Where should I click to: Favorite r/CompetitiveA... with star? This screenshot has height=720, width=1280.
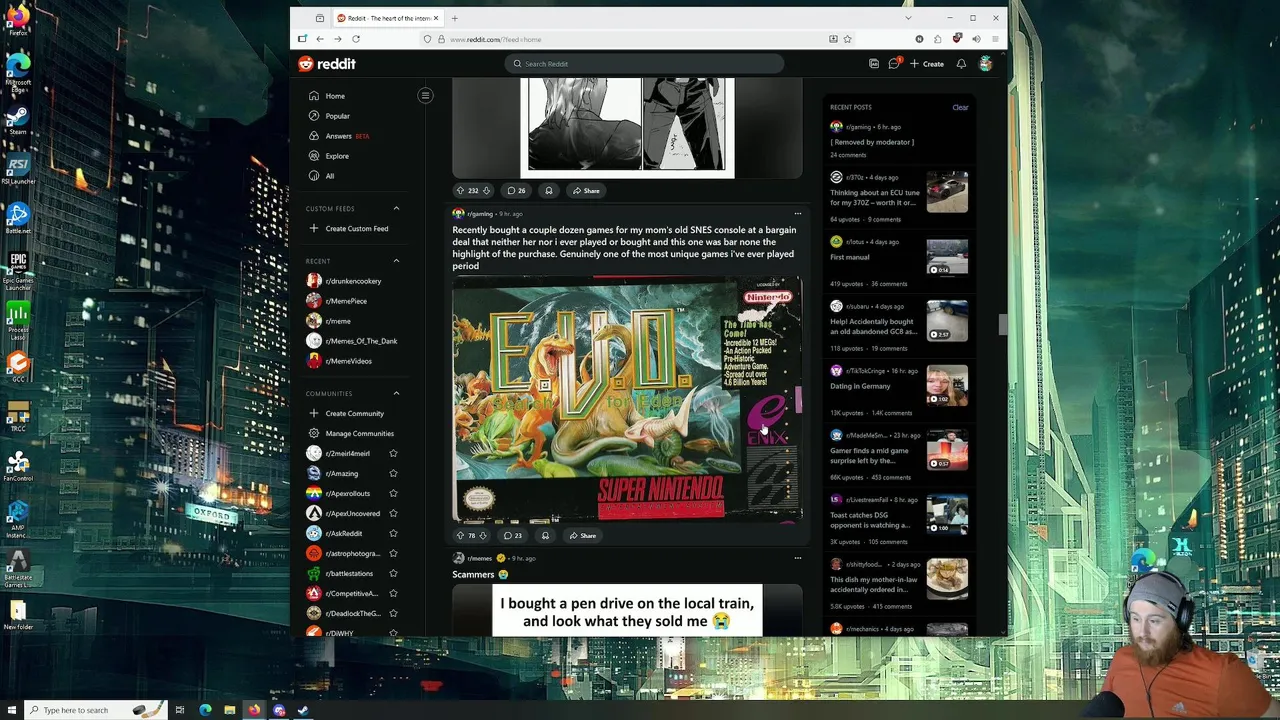393,593
